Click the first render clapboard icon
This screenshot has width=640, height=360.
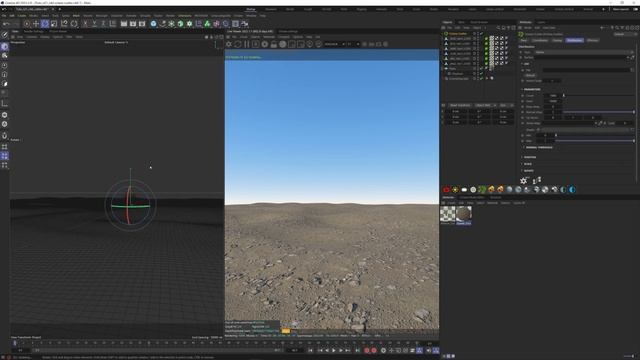(x=124, y=24)
